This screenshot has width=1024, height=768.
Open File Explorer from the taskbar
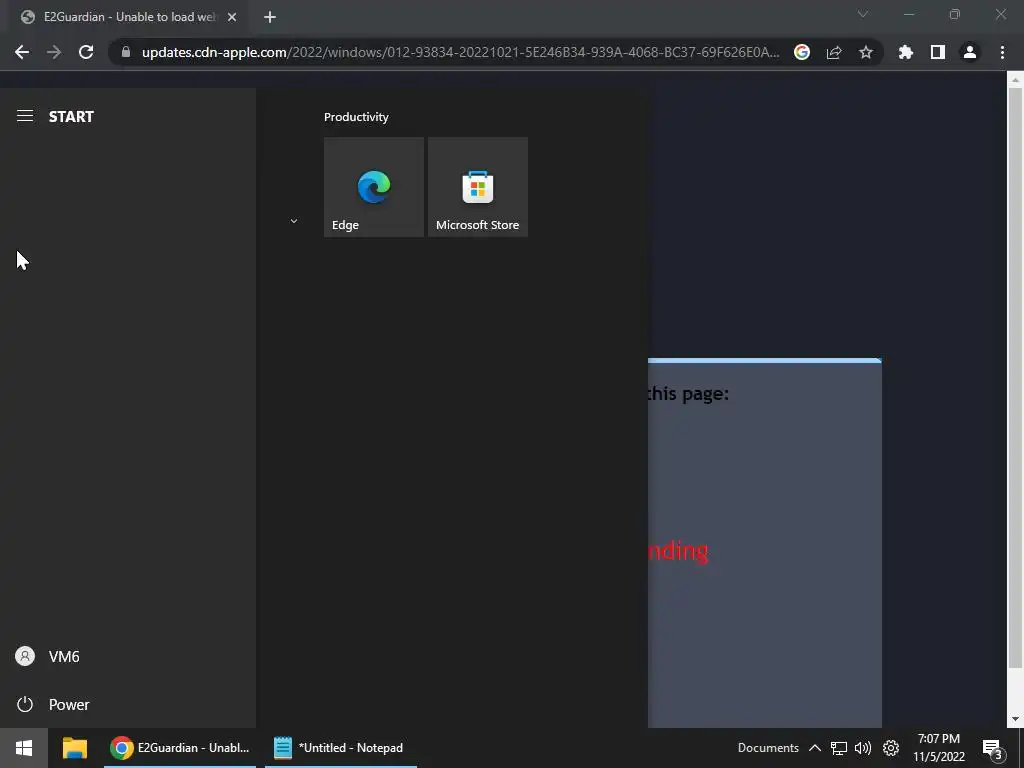tap(74, 748)
